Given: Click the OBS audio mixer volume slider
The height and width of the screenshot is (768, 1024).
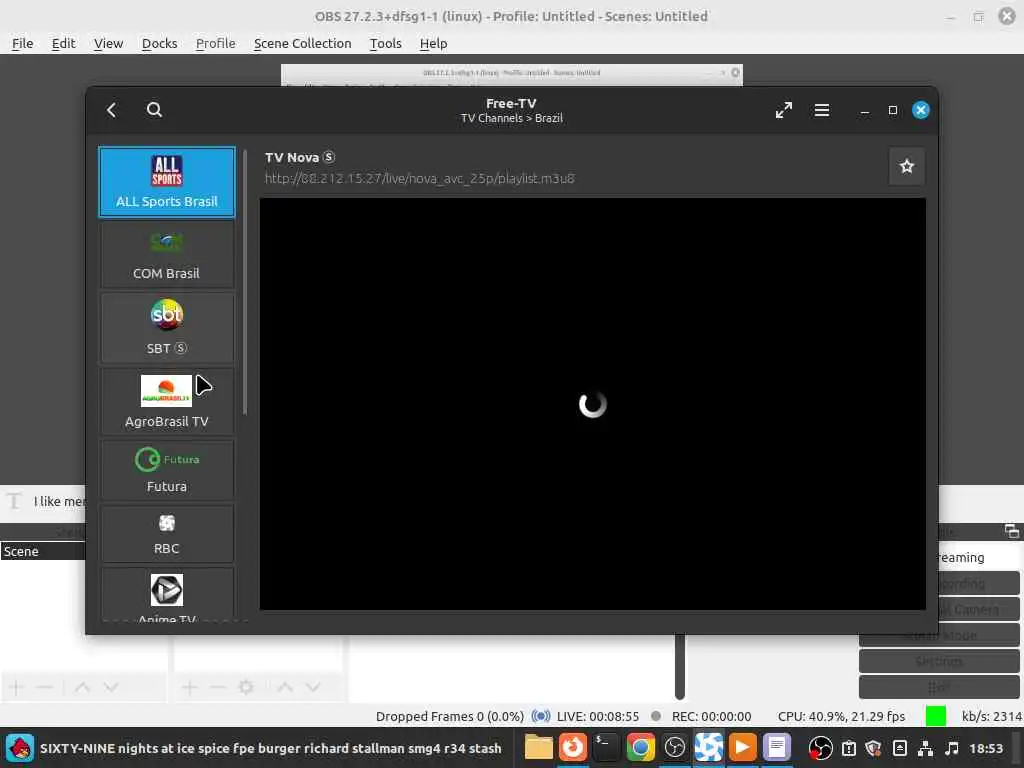Looking at the screenshot, I should [680, 666].
